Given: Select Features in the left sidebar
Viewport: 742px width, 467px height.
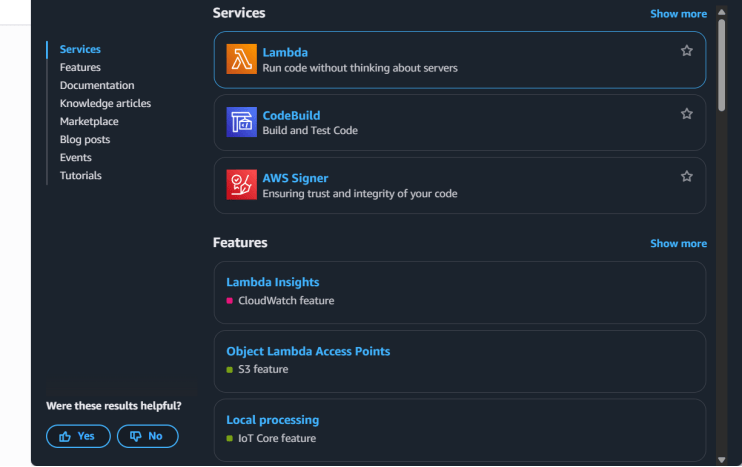Looking at the screenshot, I should click(x=80, y=67).
